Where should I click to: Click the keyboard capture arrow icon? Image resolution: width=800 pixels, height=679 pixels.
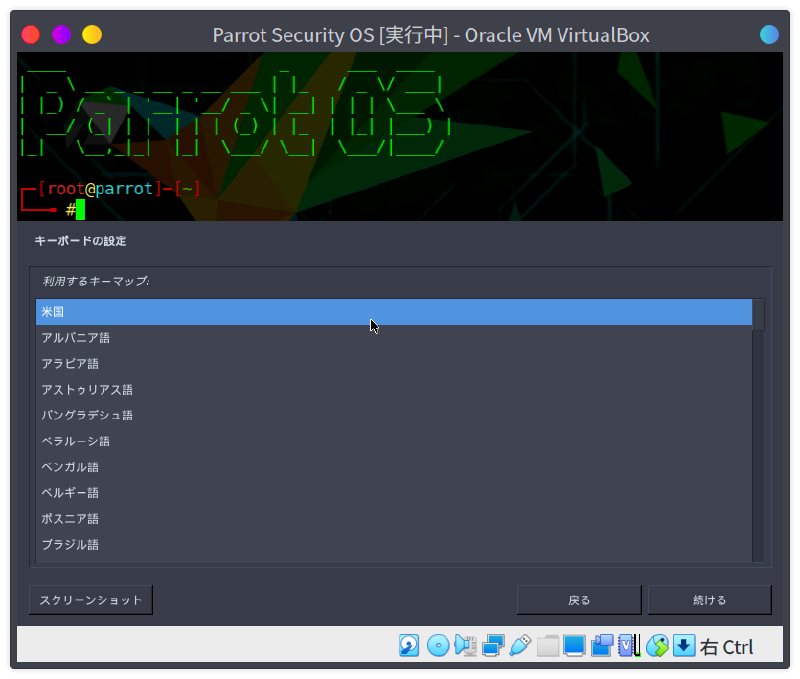(684, 646)
